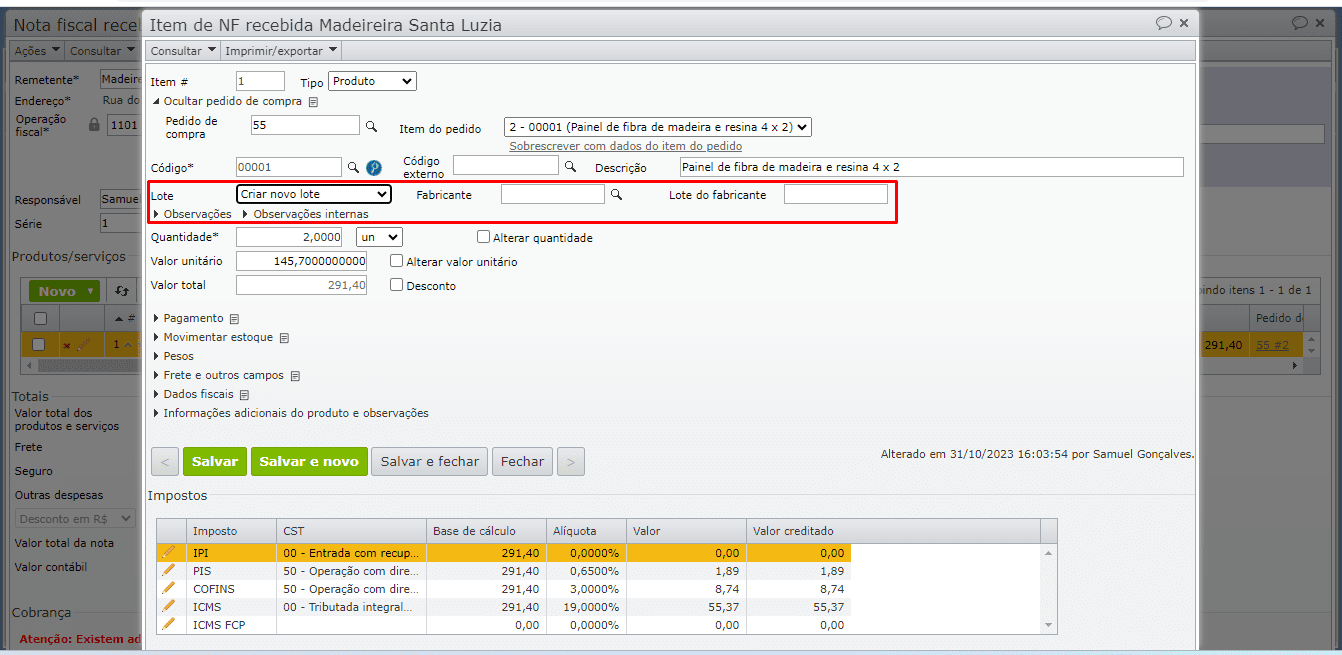This screenshot has height=655, width=1342.
Task: Open the comment bubble in the Nota fiscal window
Action: tap(1299, 22)
